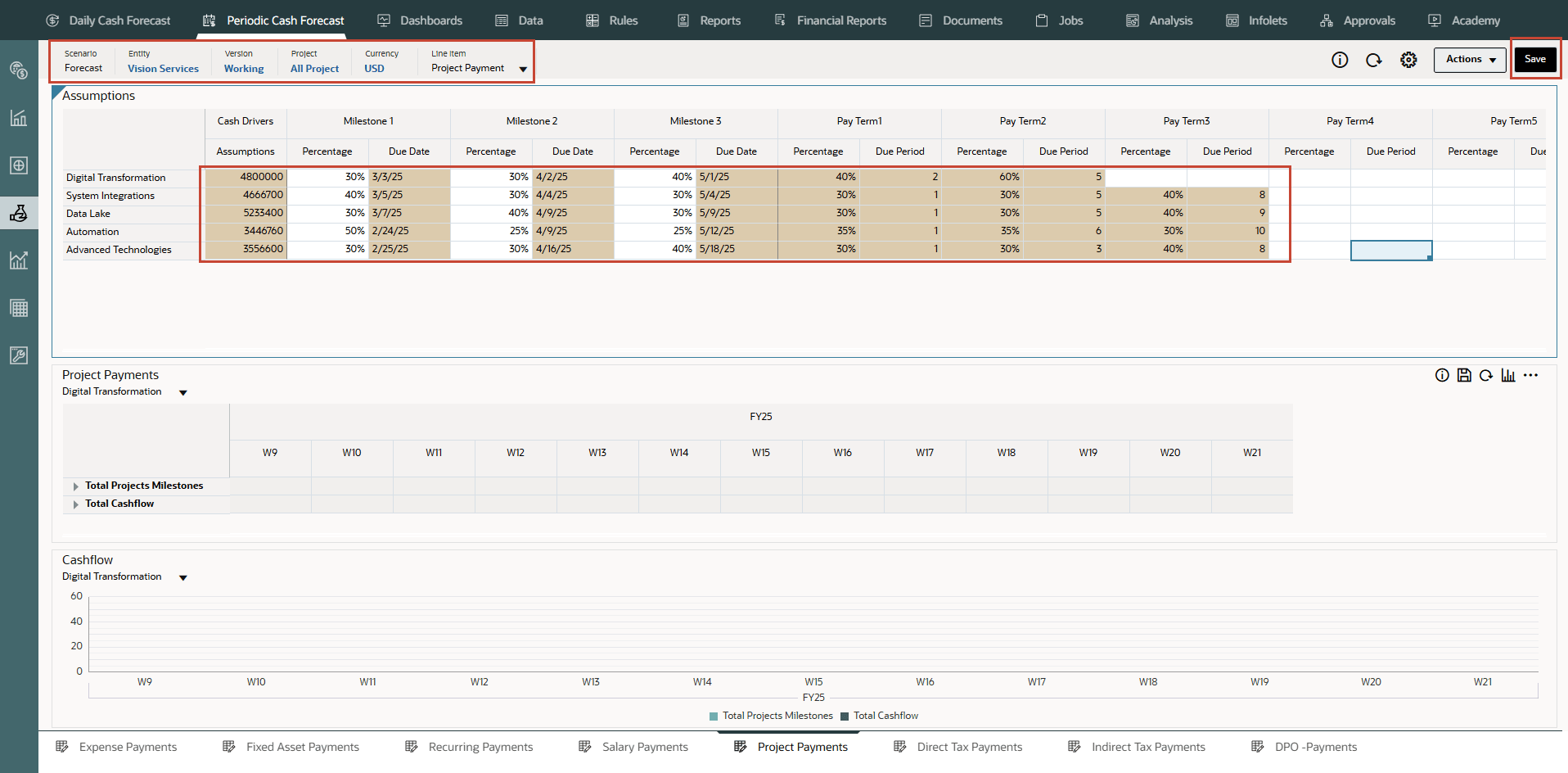Expand the Total Cashflow row
The image size is (1568, 773).
coord(76,504)
